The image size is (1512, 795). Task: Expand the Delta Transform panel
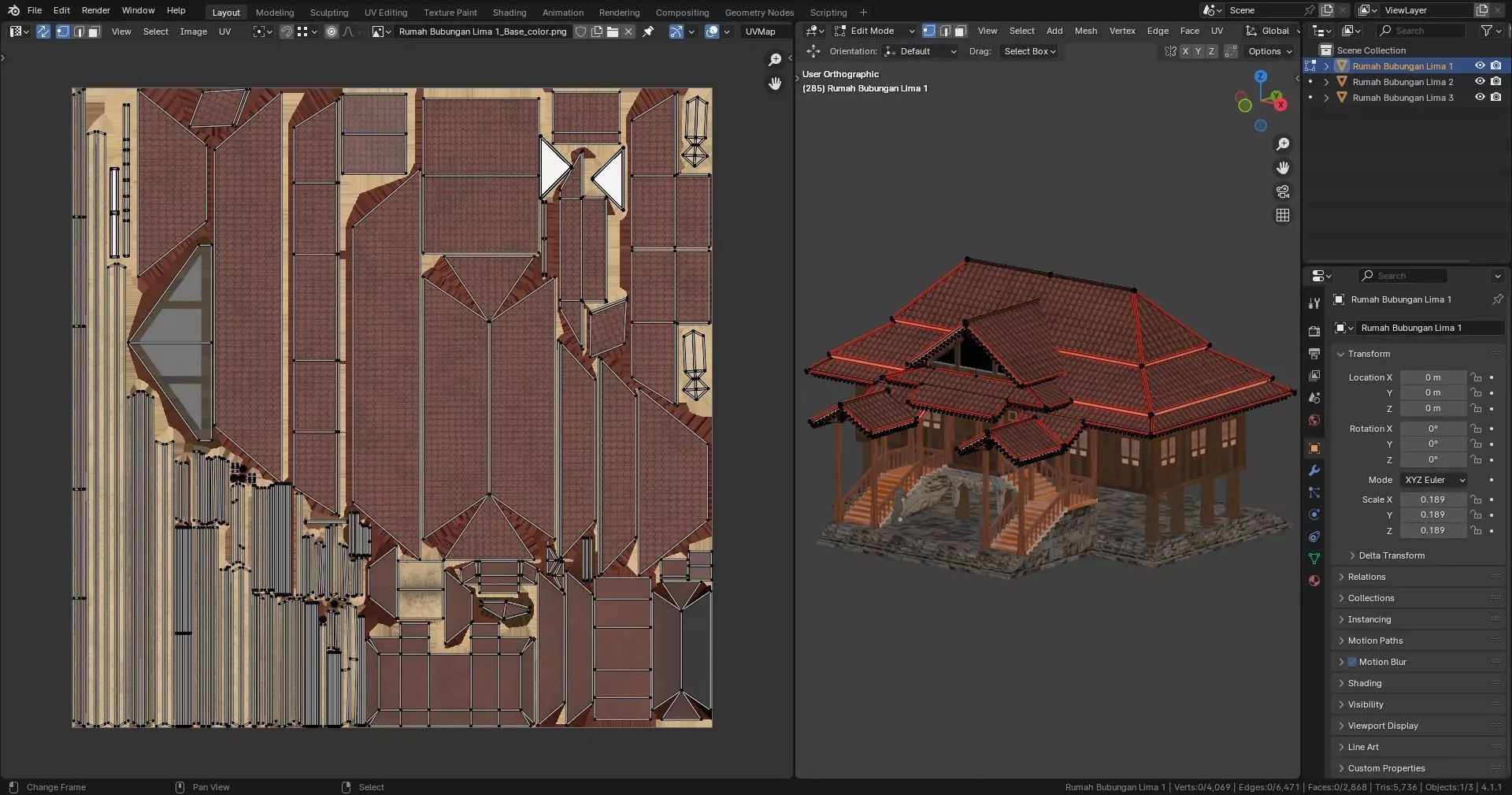tap(1392, 555)
